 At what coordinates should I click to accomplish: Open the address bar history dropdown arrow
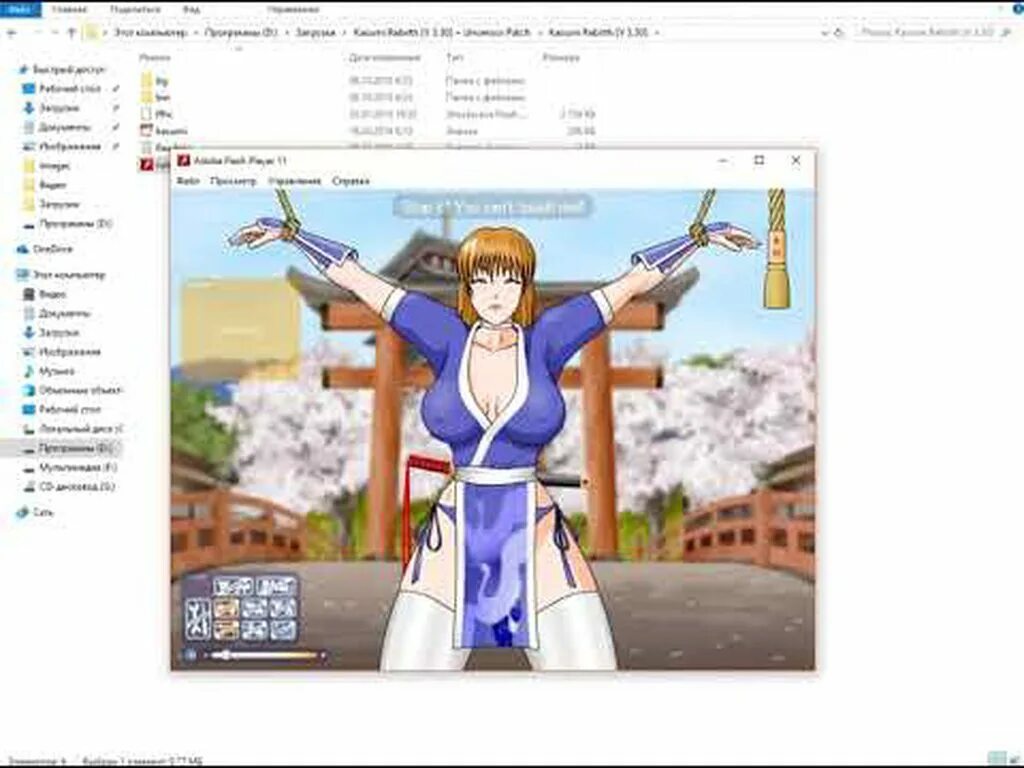coord(824,32)
